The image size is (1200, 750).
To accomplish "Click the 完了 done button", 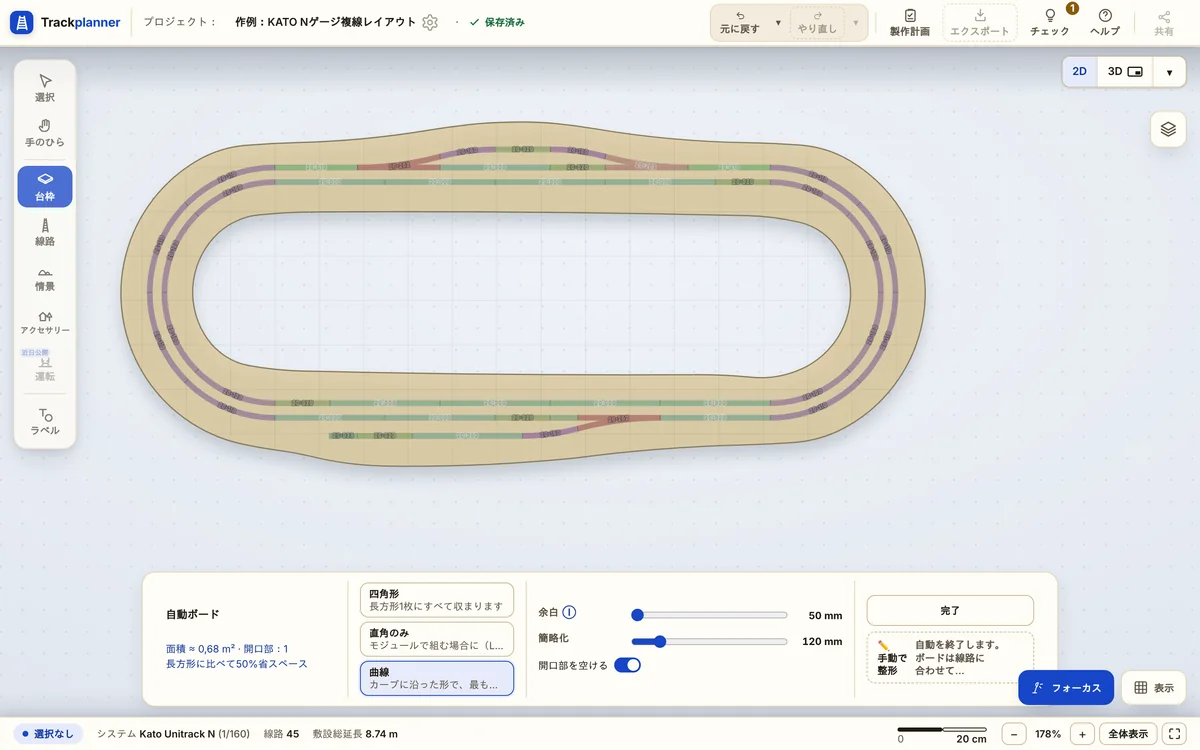I will (950, 610).
